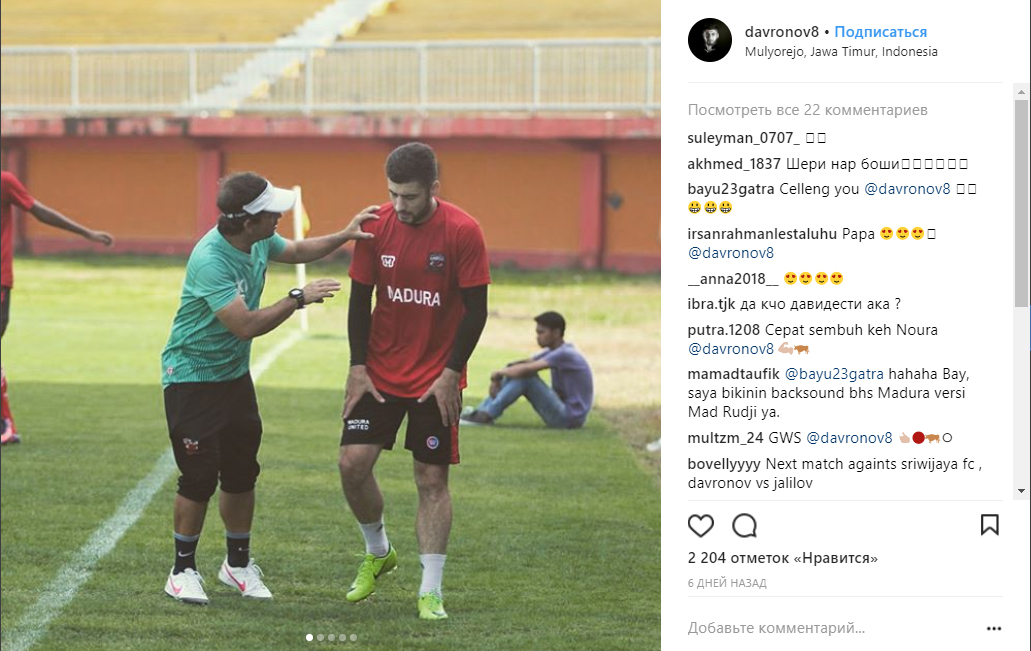The image size is (1031, 651).
Task: Select the last carousel photo dot
Action: pyautogui.click(x=353, y=637)
